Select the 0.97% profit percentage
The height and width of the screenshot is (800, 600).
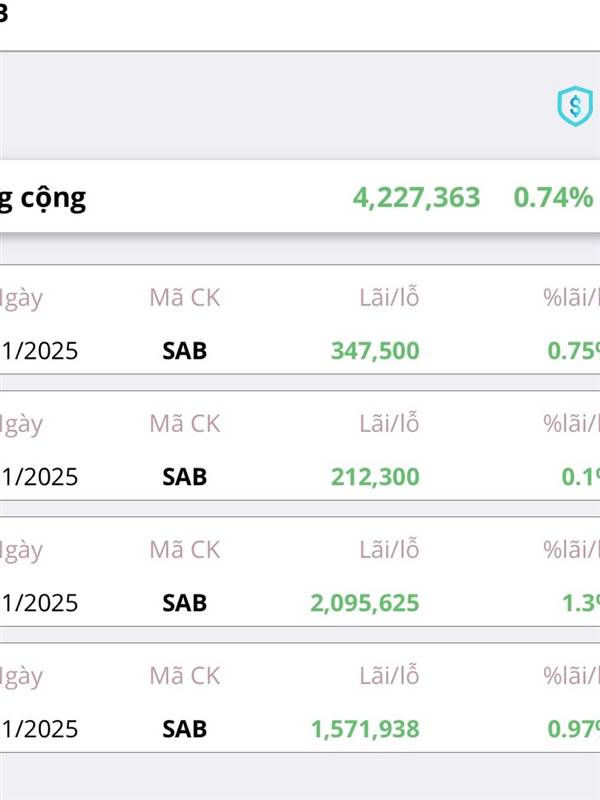(574, 729)
